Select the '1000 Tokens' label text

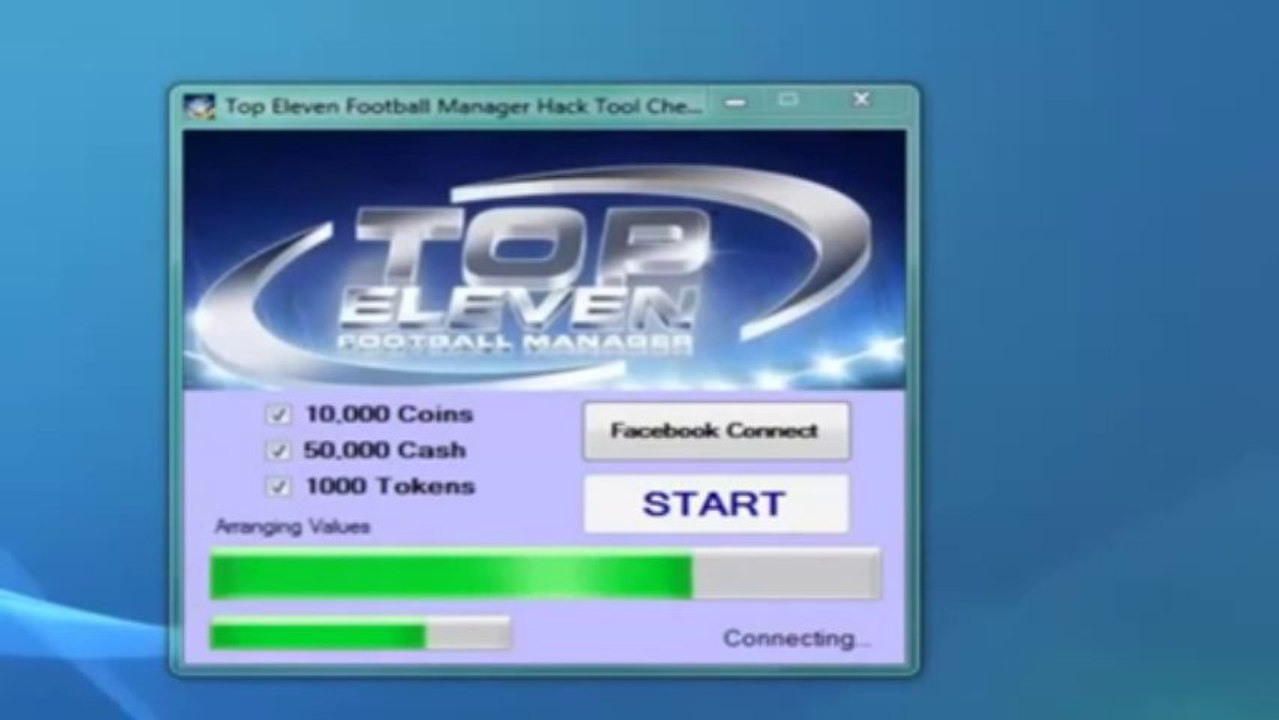coord(390,486)
